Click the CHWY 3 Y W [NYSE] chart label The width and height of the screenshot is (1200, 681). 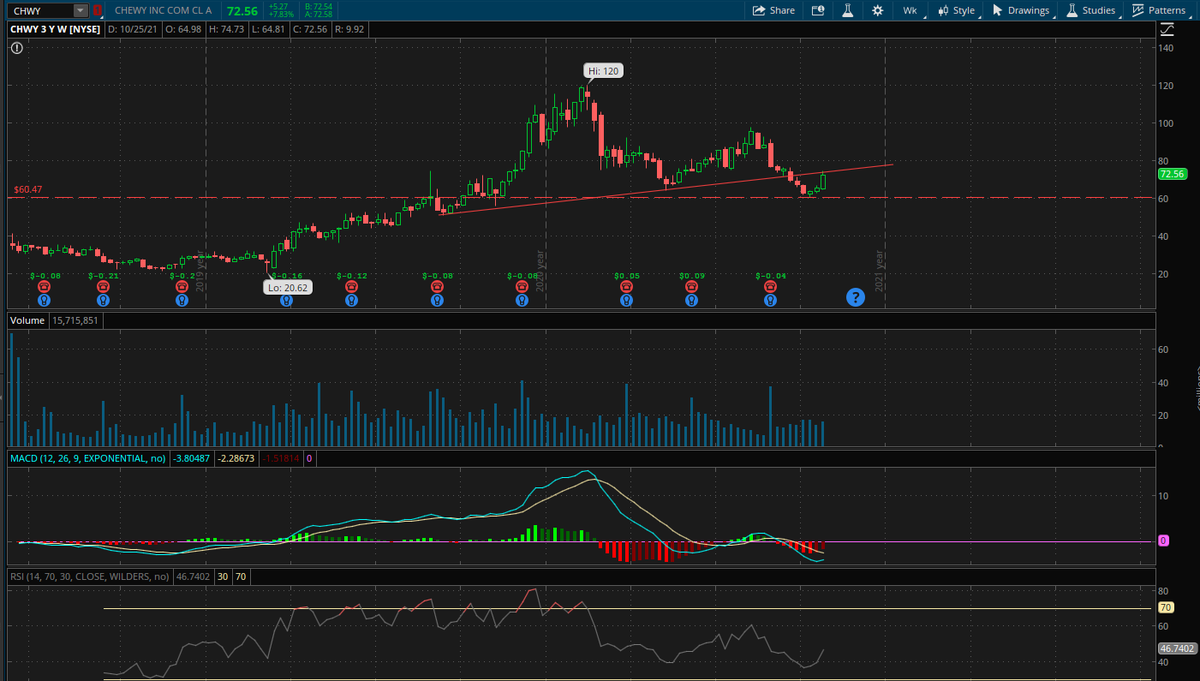(53, 30)
